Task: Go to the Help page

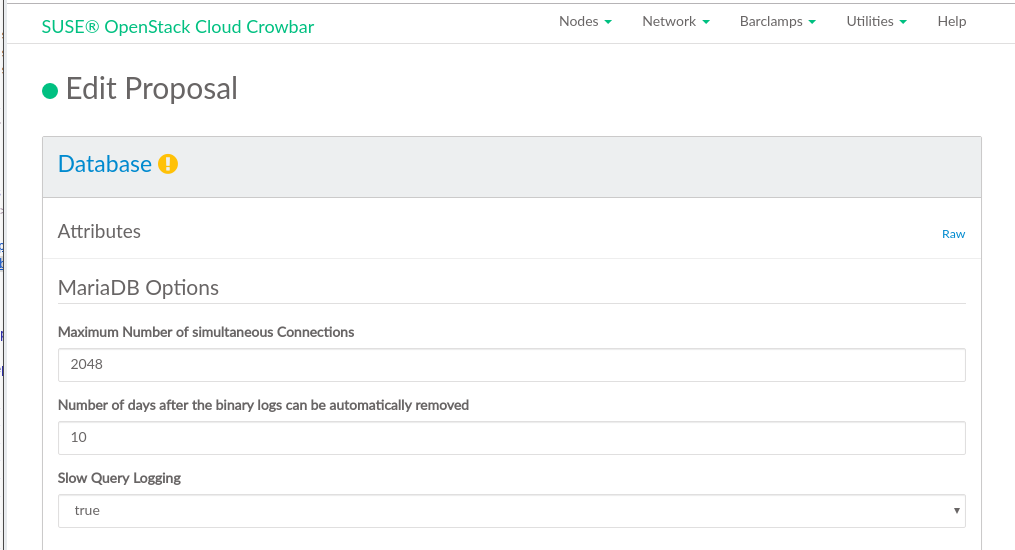Action: click(x=951, y=21)
